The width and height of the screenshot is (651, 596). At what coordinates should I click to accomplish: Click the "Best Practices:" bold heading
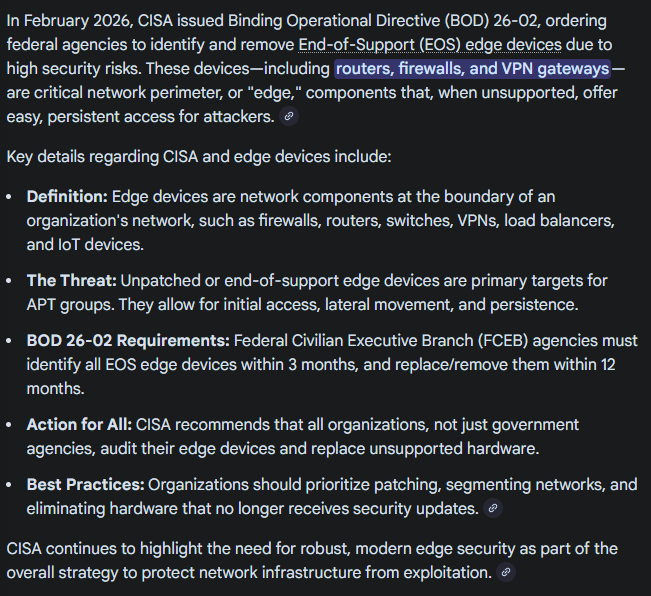[86, 485]
